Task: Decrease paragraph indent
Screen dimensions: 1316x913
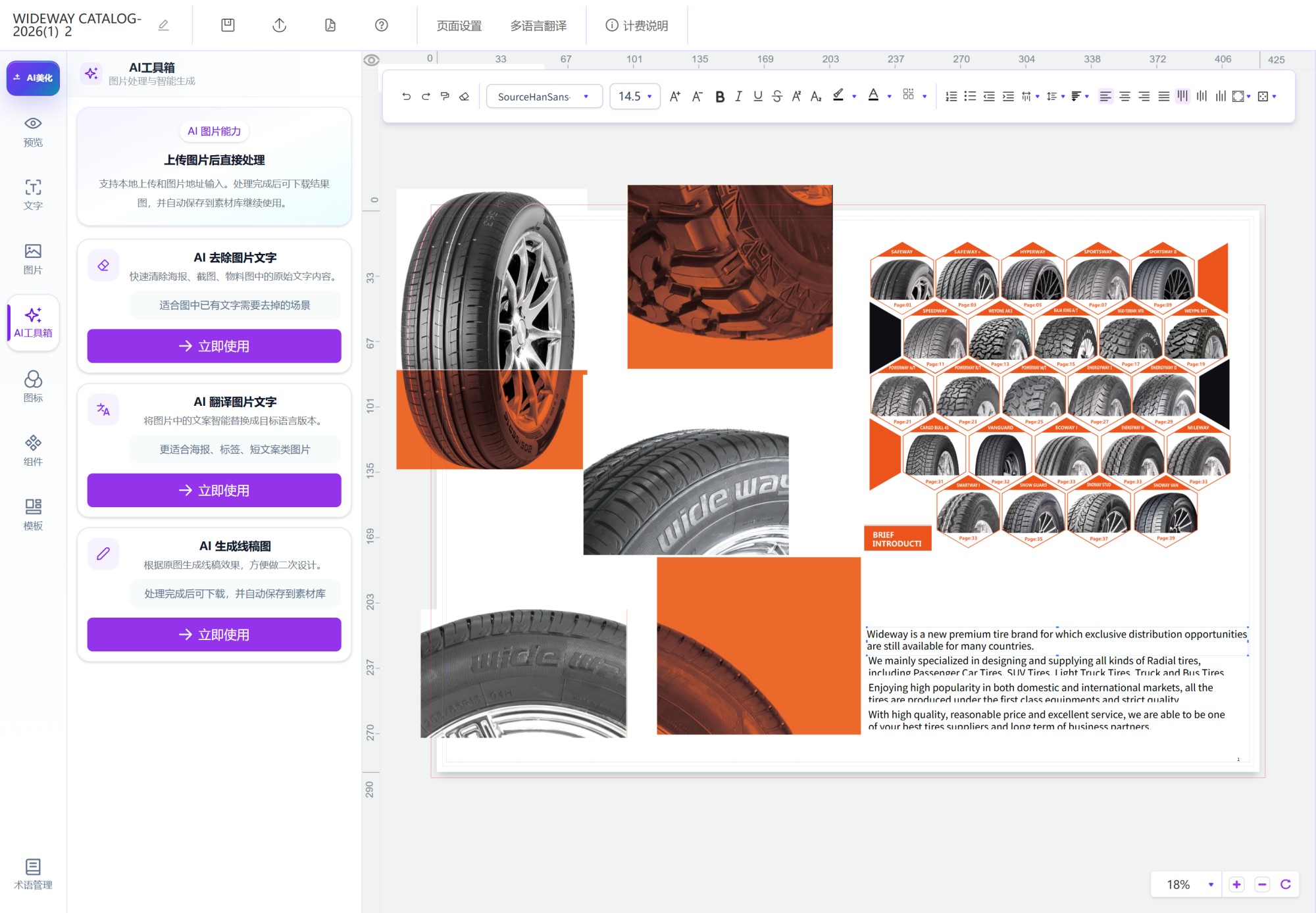Action: point(989,97)
